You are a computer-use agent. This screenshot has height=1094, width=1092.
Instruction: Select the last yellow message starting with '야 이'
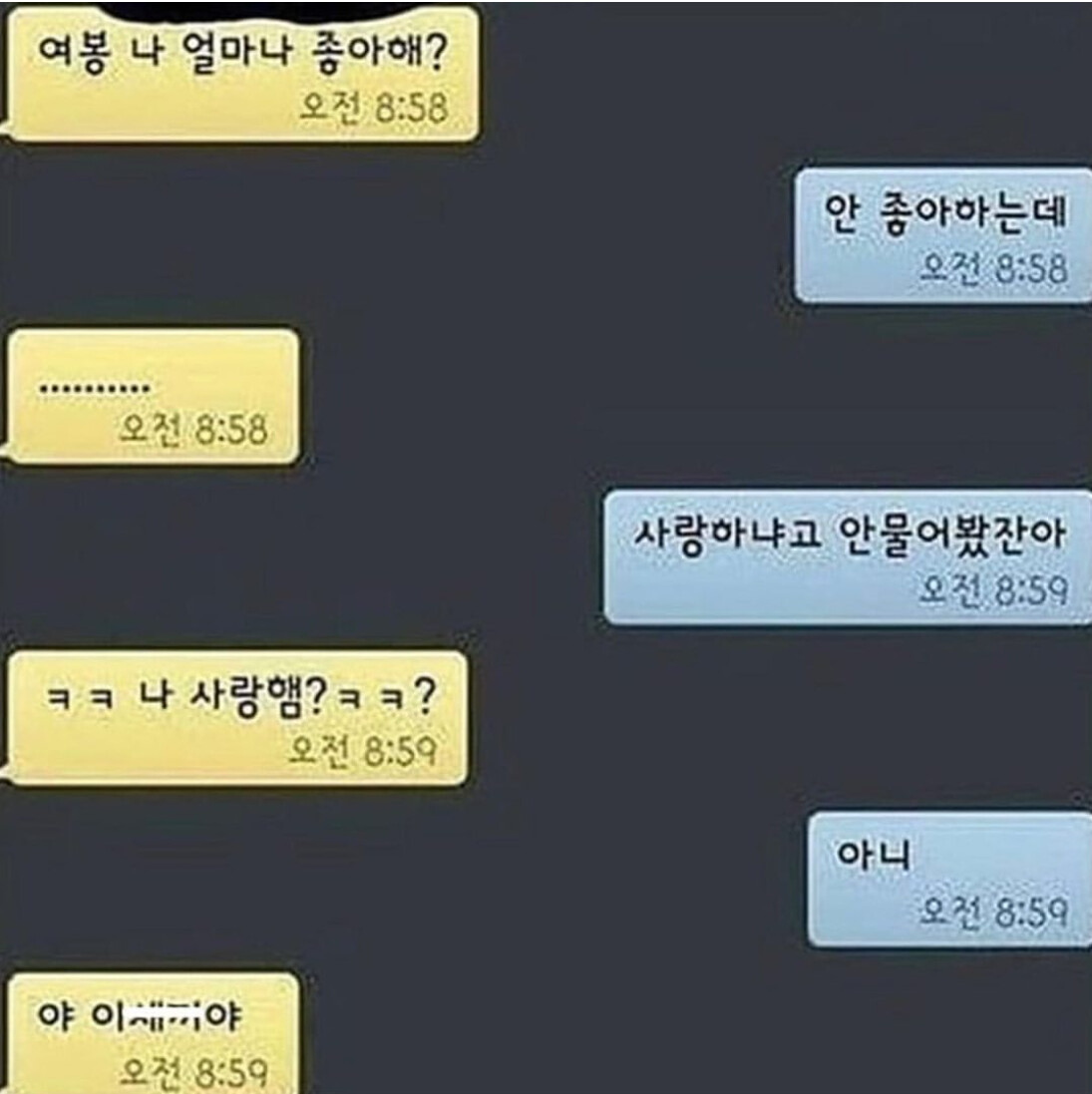153,1033
